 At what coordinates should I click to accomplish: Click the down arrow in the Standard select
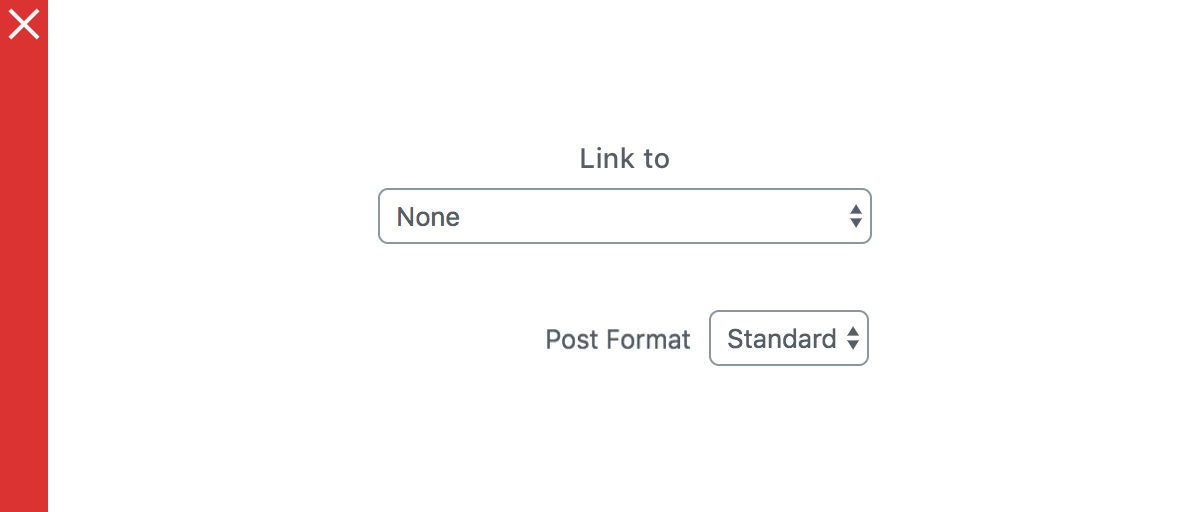(x=853, y=346)
